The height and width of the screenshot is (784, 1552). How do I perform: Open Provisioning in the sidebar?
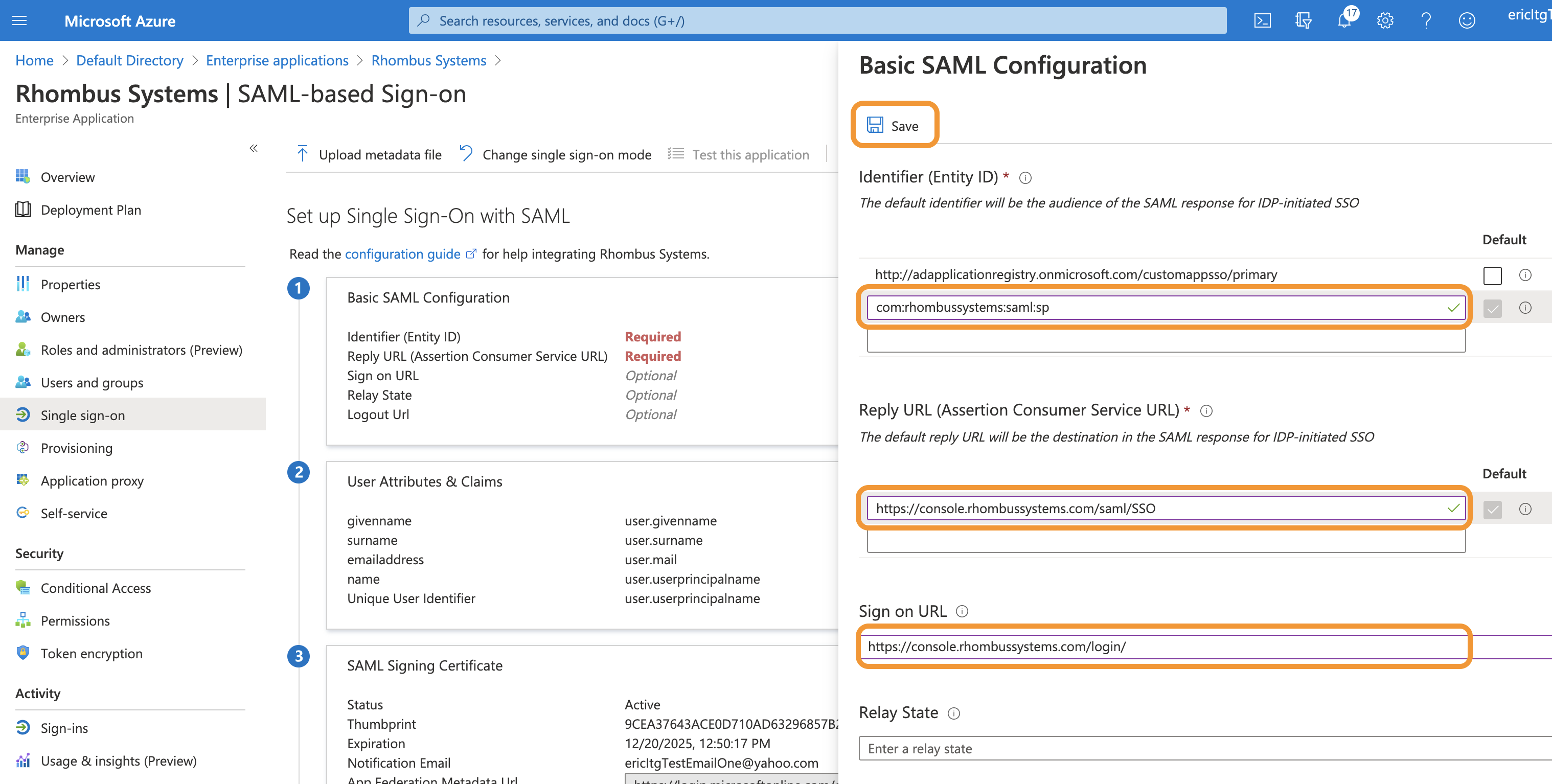(77, 448)
